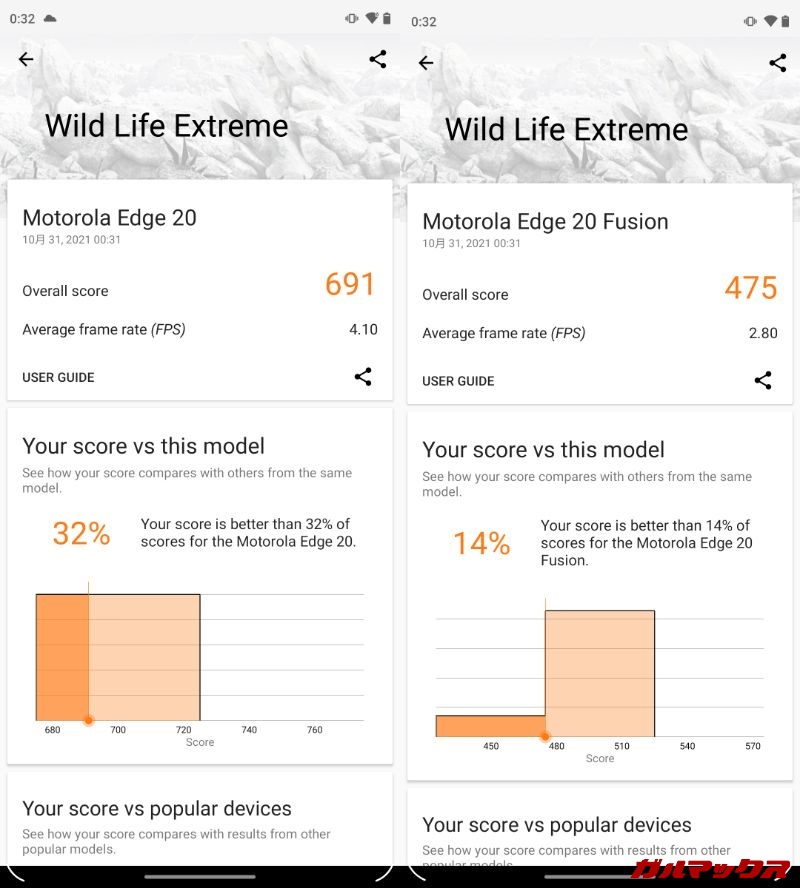Tap cloud icon in left status bar
Viewport: 800px width, 888px height.
click(x=50, y=19)
